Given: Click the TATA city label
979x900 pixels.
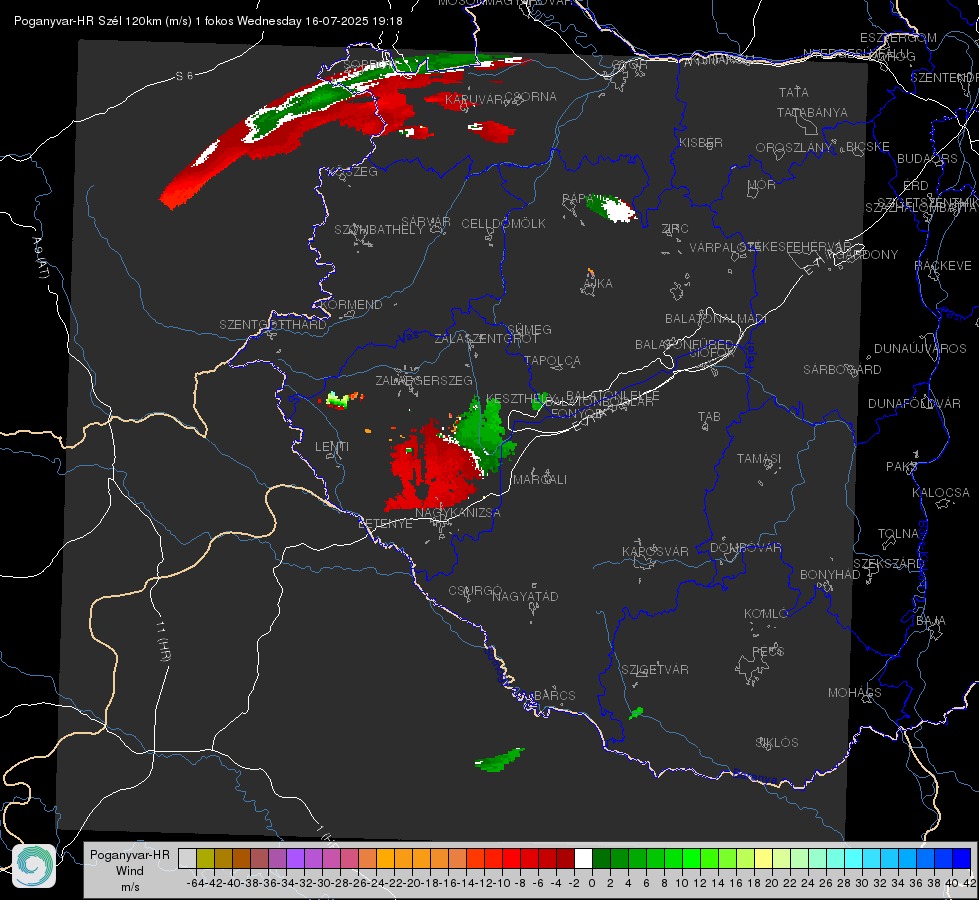Looking at the screenshot, I should pyautogui.click(x=794, y=92).
